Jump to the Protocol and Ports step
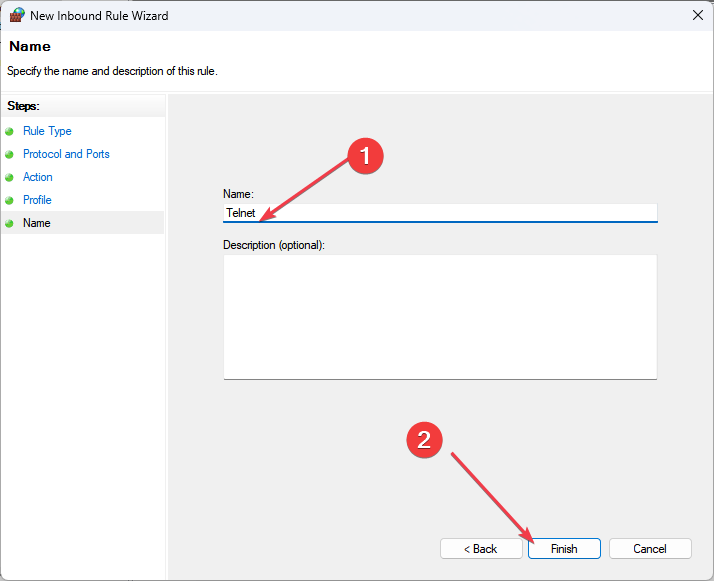This screenshot has height=581, width=714. click(x=66, y=154)
